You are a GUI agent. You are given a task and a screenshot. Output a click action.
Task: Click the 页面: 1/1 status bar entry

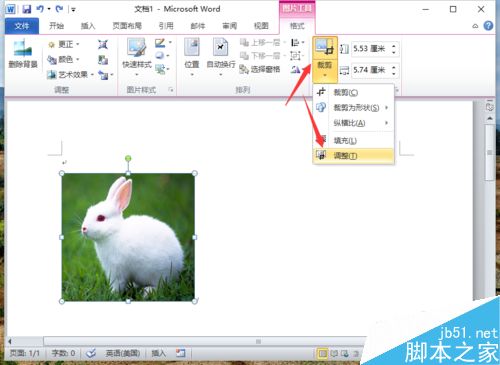pyautogui.click(x=25, y=353)
